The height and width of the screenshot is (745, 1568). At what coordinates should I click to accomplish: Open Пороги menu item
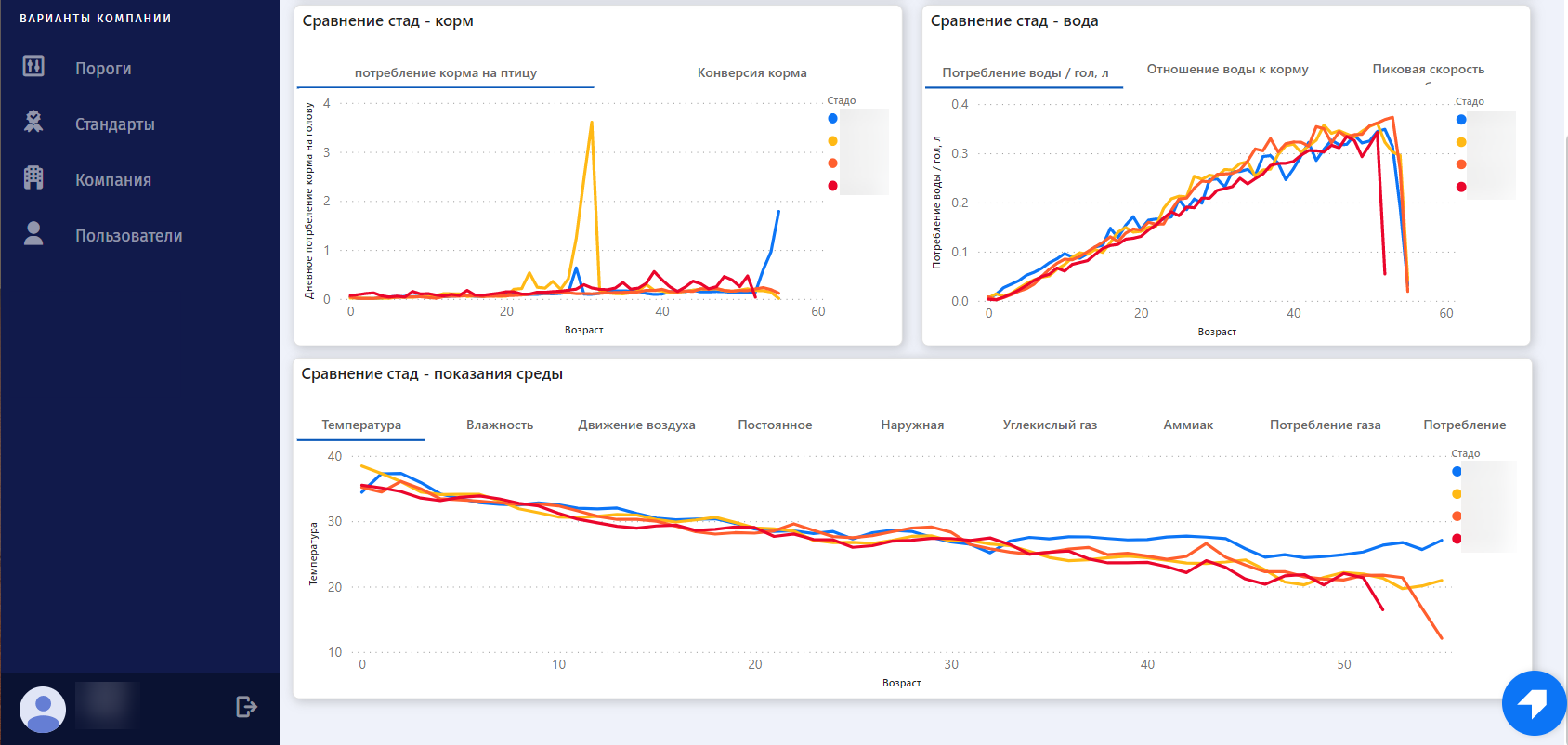tap(103, 69)
